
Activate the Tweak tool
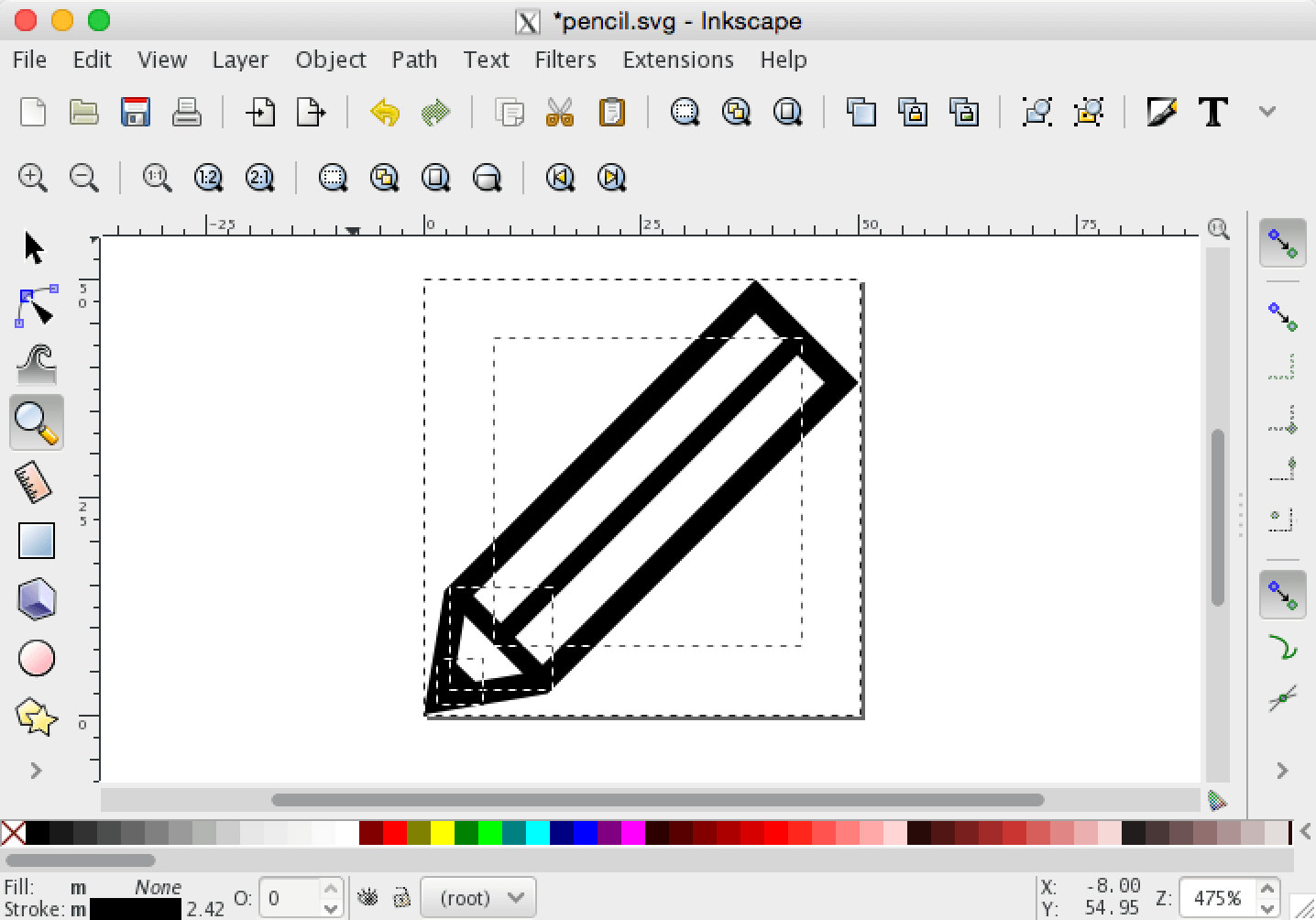click(37, 364)
